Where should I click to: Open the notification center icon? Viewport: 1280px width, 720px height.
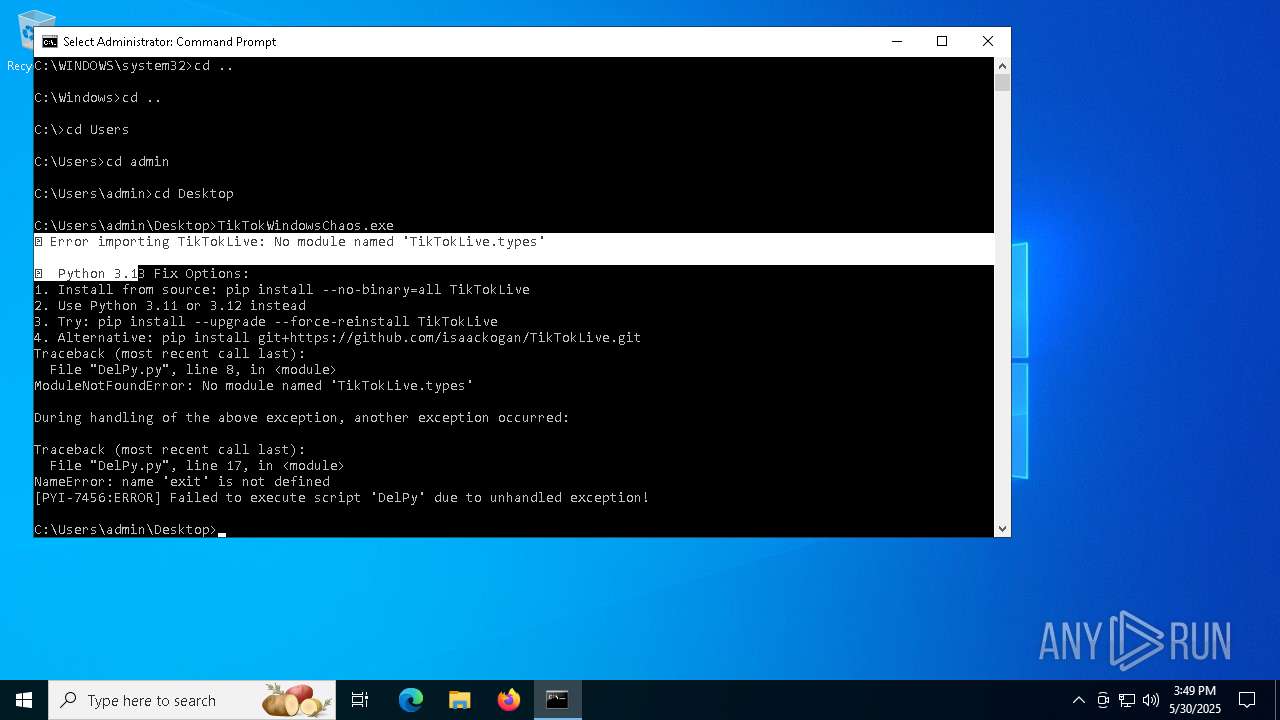[x=1247, y=700]
